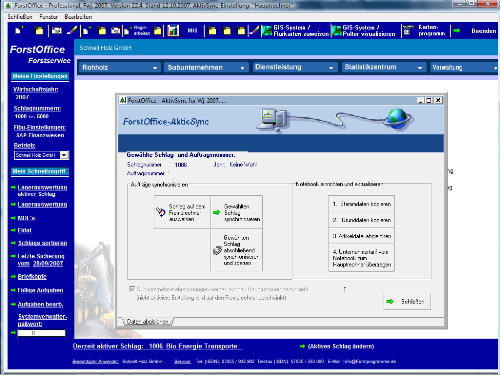
Task: Click the Schlagnummern settings link
Action: click(x=37, y=108)
